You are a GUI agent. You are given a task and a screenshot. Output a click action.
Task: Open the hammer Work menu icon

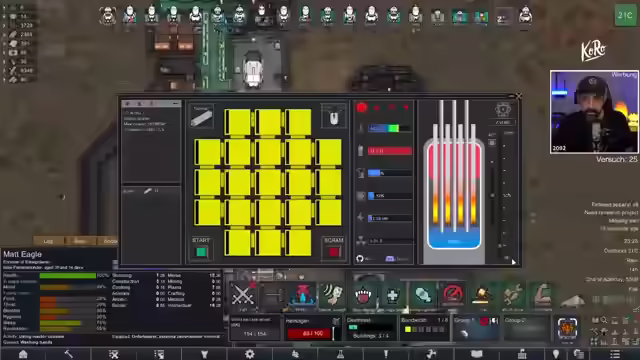tap(68, 354)
